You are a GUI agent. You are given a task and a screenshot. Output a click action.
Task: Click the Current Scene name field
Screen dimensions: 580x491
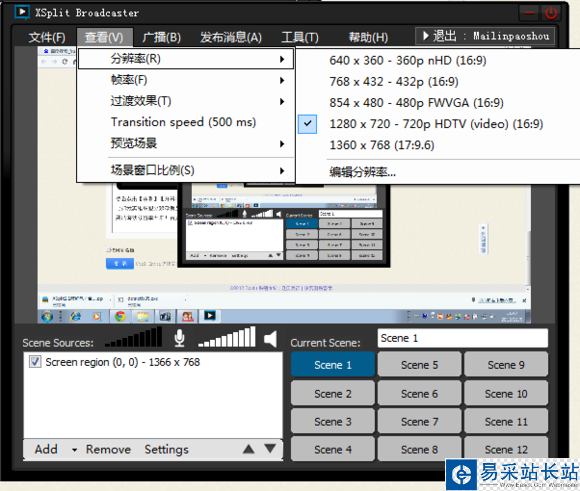point(462,338)
